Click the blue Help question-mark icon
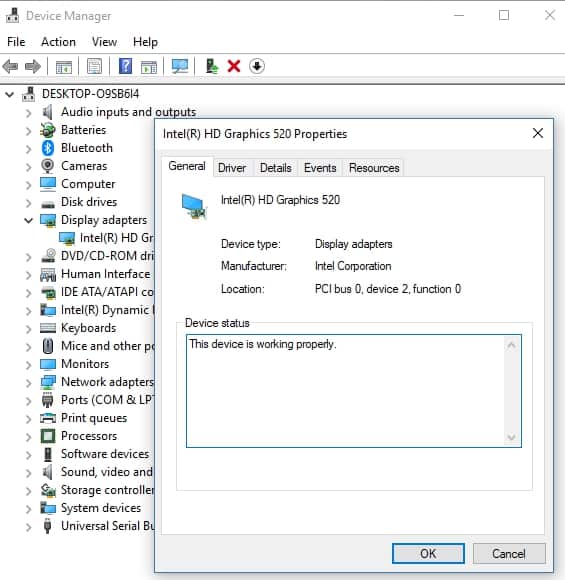 [x=125, y=67]
